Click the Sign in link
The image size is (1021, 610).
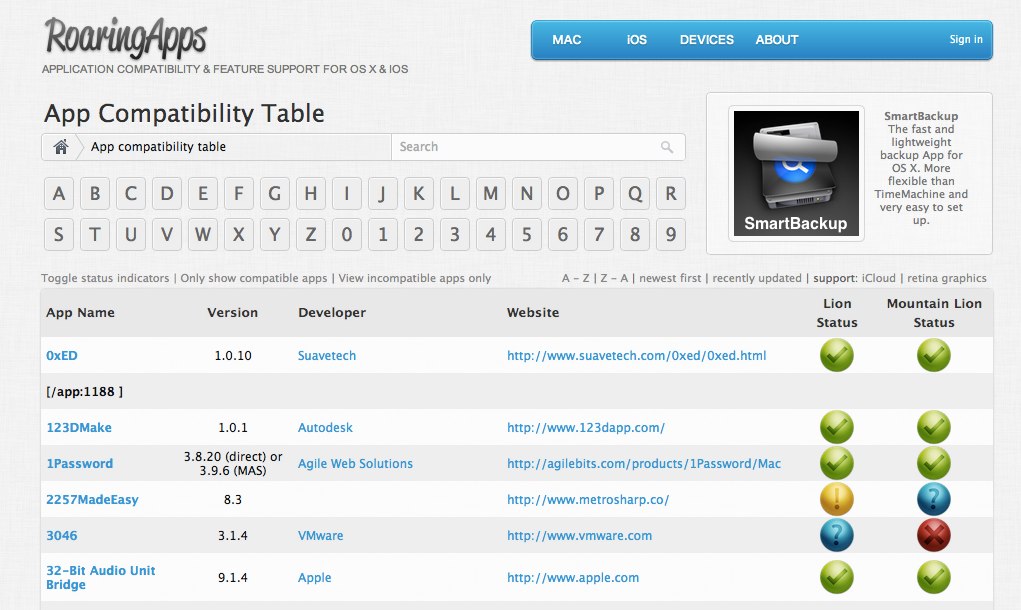pos(966,39)
